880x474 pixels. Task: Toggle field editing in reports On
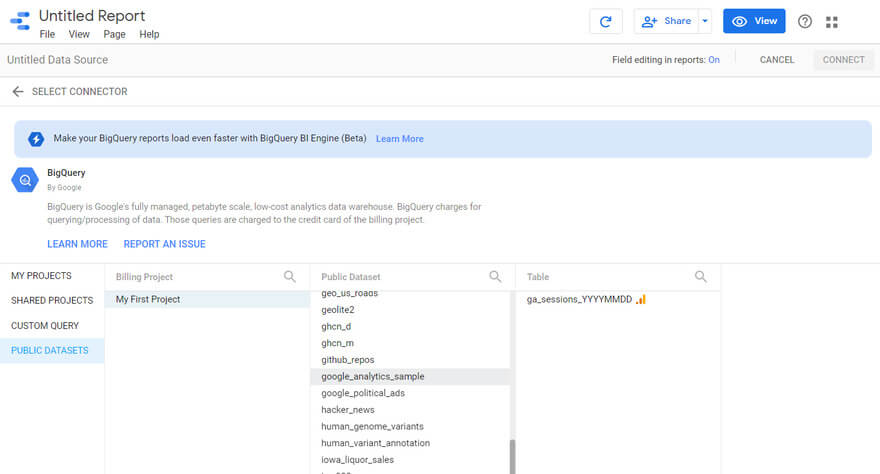pyautogui.click(x=714, y=60)
